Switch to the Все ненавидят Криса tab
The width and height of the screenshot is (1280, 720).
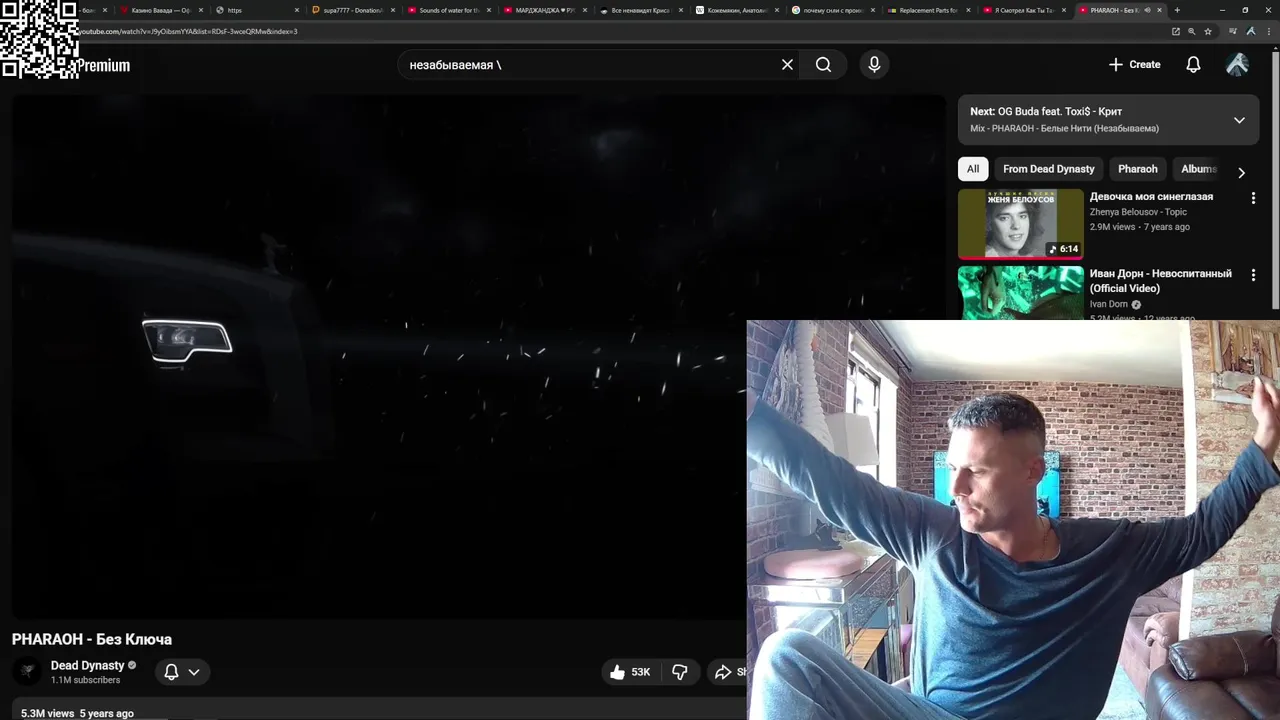pos(641,10)
